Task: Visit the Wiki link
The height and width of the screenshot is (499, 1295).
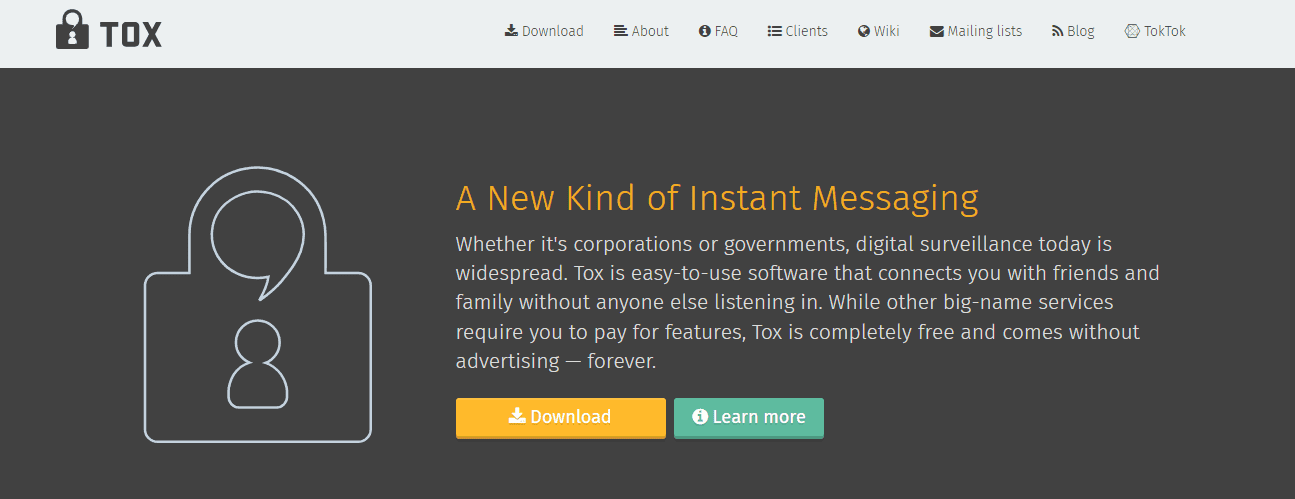Action: [879, 31]
